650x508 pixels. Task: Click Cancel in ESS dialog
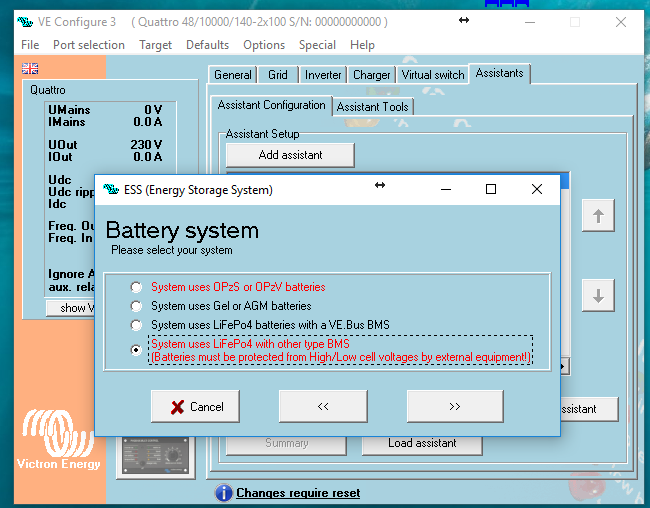[x=195, y=406]
